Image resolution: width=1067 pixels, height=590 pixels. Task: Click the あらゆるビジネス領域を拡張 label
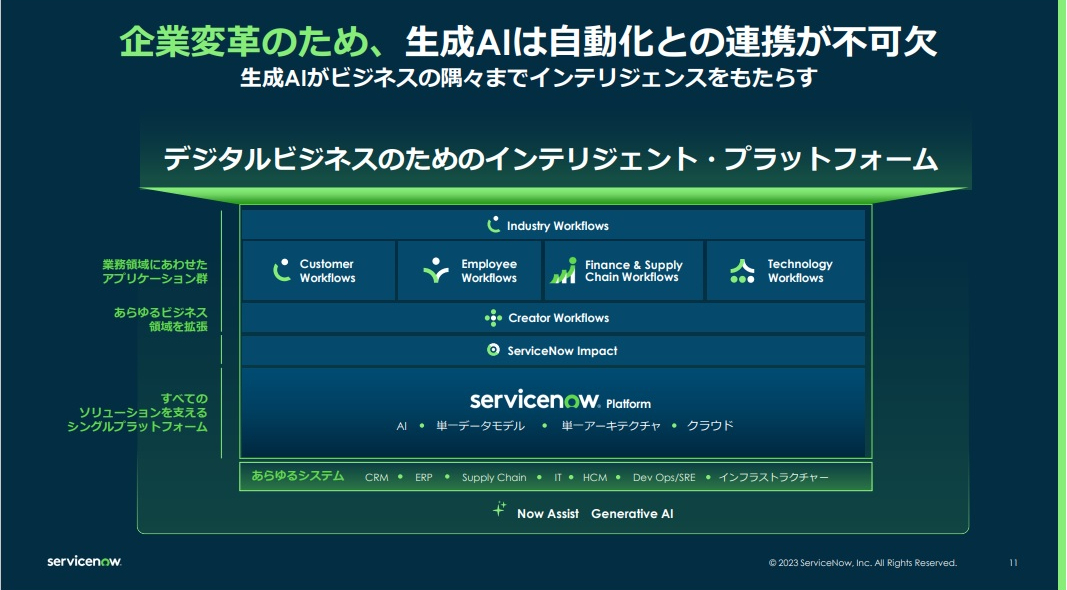tap(161, 319)
